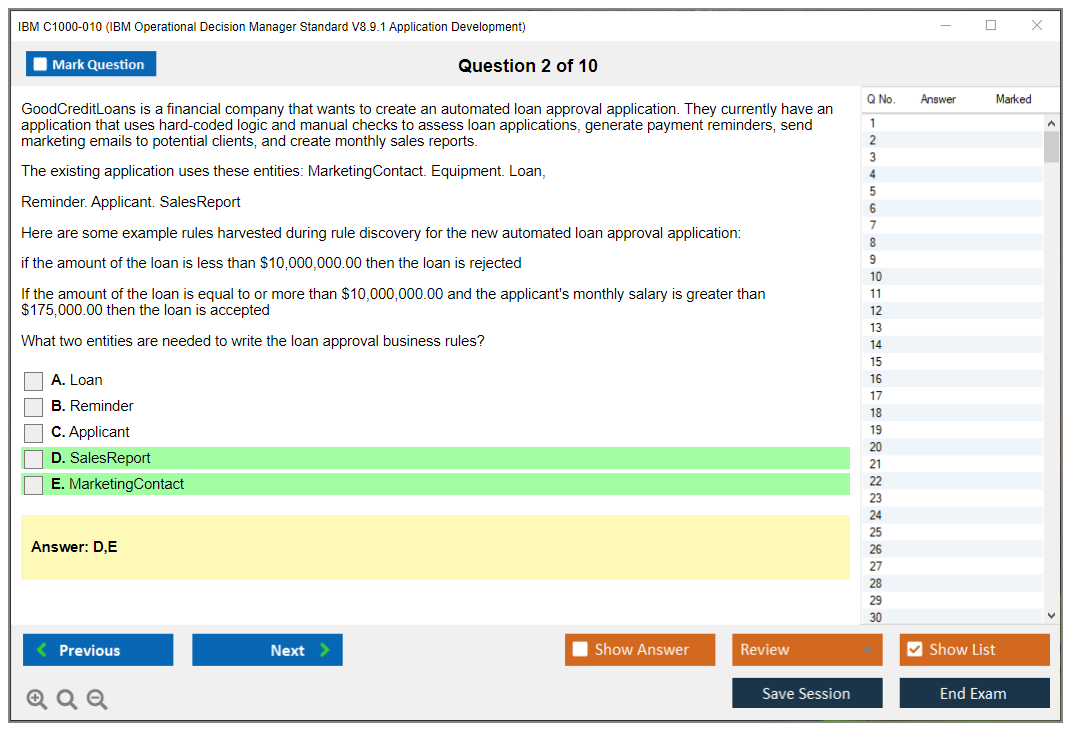
Task: Select question 25 in the list
Action: (876, 532)
